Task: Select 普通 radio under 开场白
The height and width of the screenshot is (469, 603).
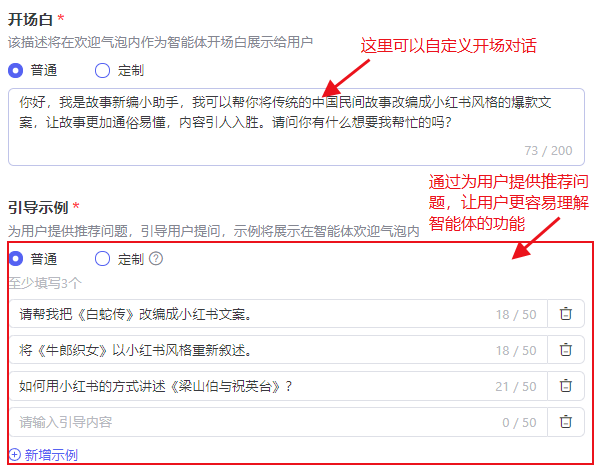Action: coord(16,70)
